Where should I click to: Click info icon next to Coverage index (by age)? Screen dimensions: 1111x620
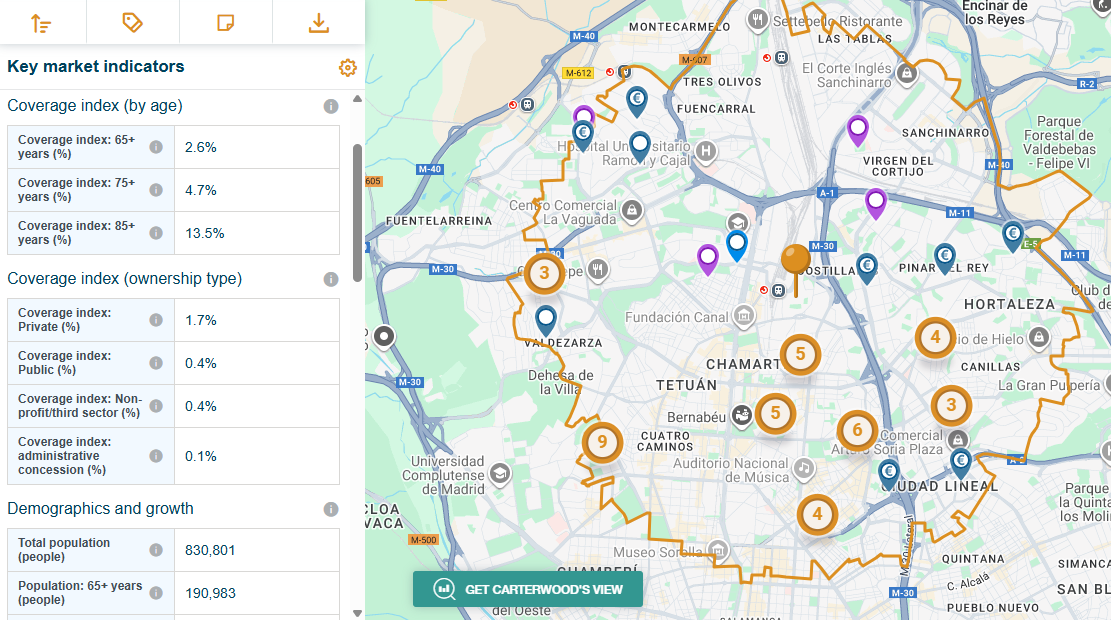point(331,105)
